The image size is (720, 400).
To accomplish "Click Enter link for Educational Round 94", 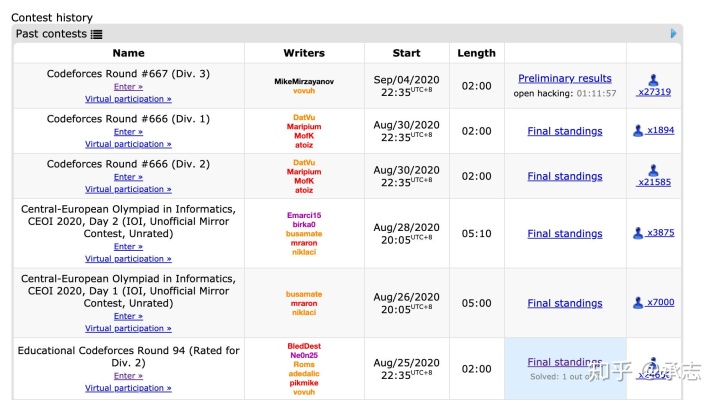I will tap(128, 376).
